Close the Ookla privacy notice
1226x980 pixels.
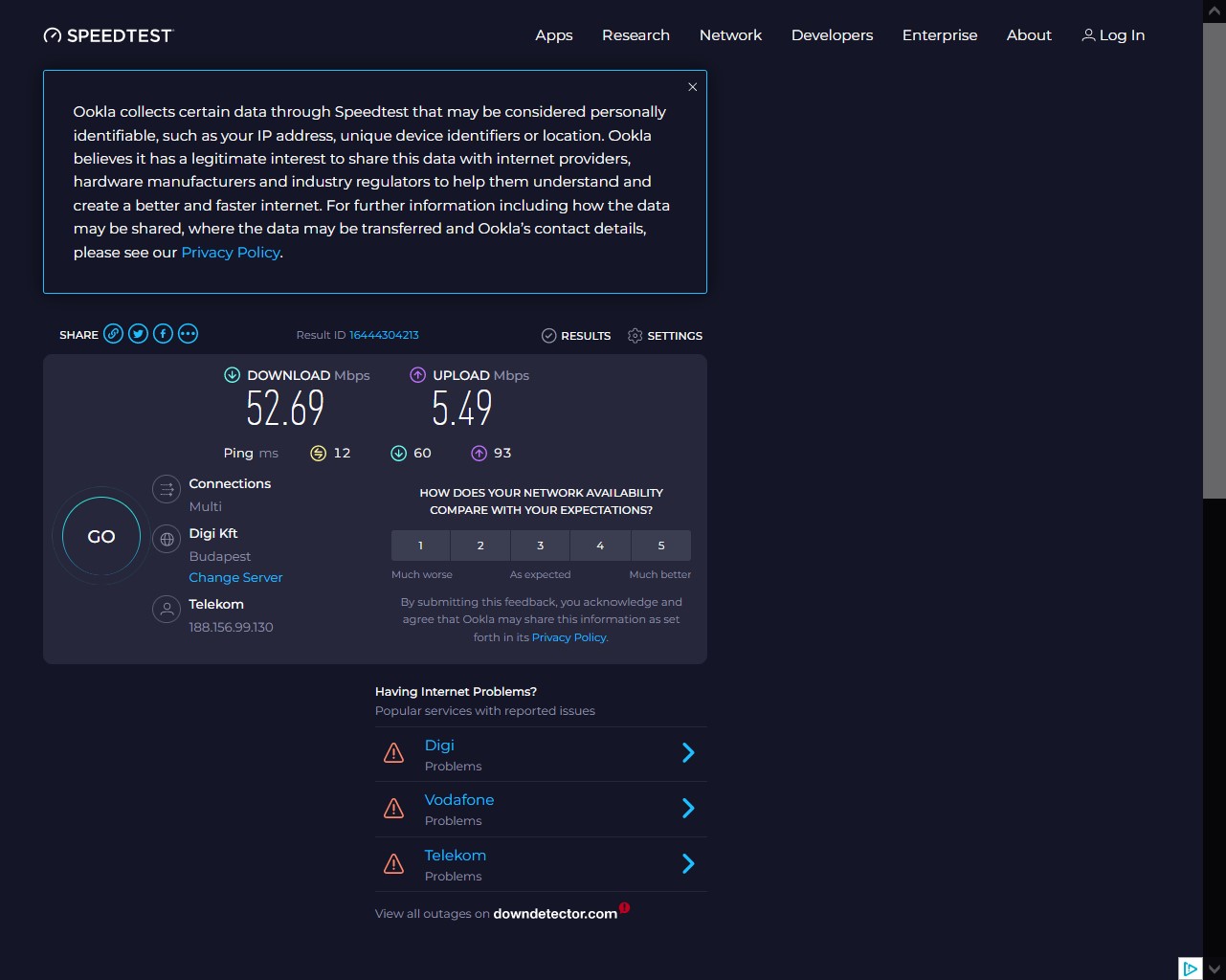(x=692, y=87)
